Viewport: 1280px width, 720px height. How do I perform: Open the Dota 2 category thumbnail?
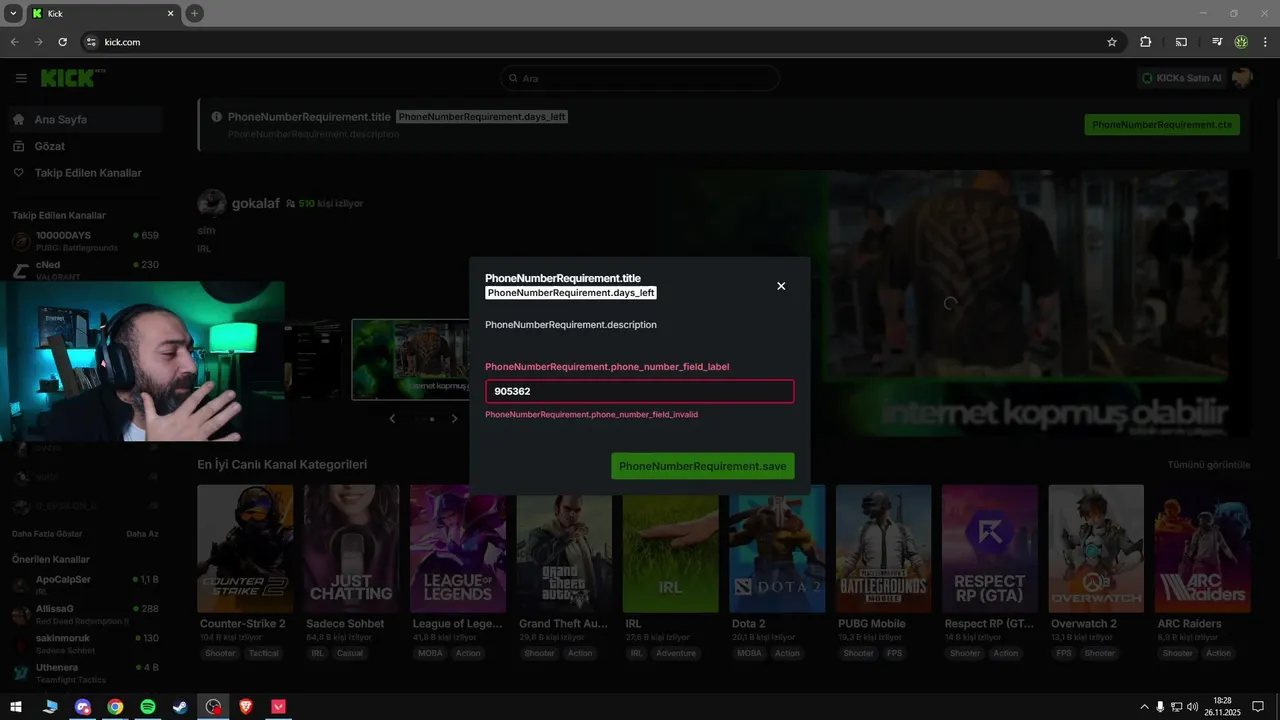click(777, 549)
